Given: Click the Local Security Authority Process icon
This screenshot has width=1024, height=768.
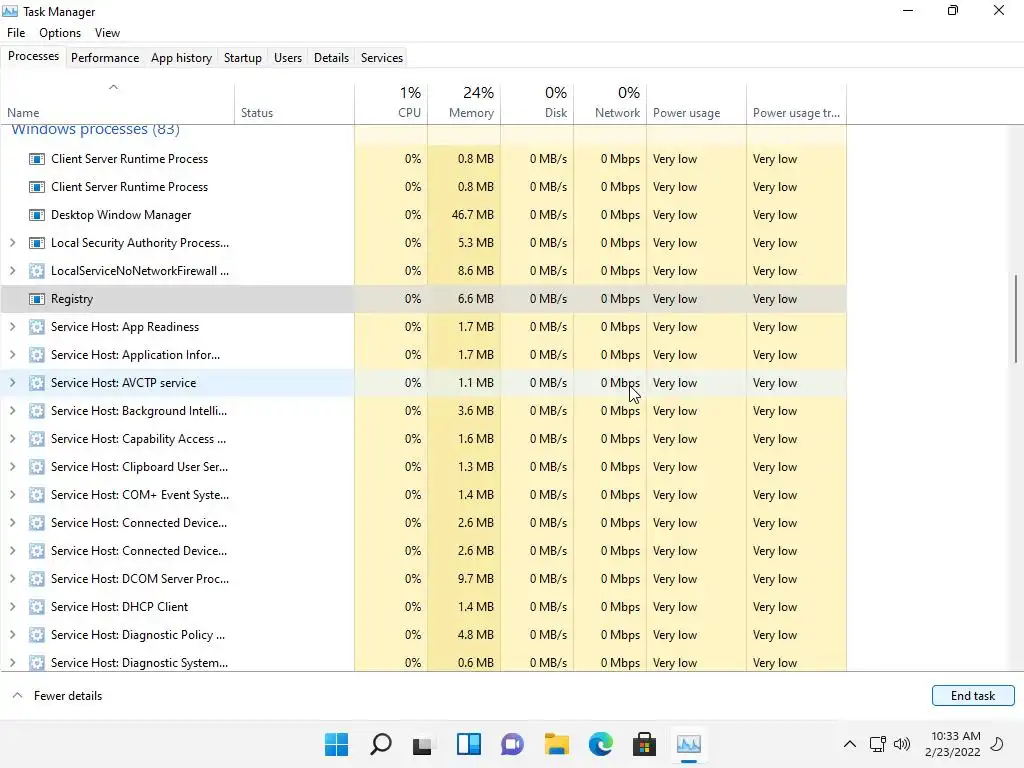Looking at the screenshot, I should (37, 243).
